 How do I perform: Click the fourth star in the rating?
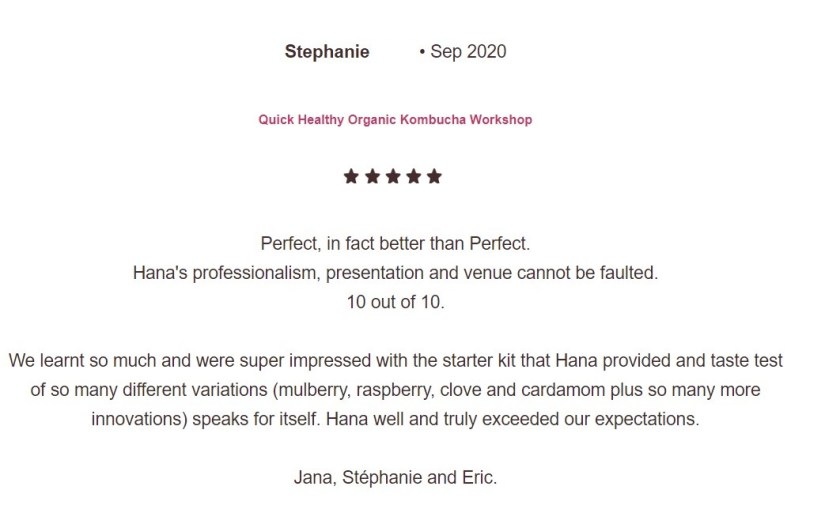point(413,177)
